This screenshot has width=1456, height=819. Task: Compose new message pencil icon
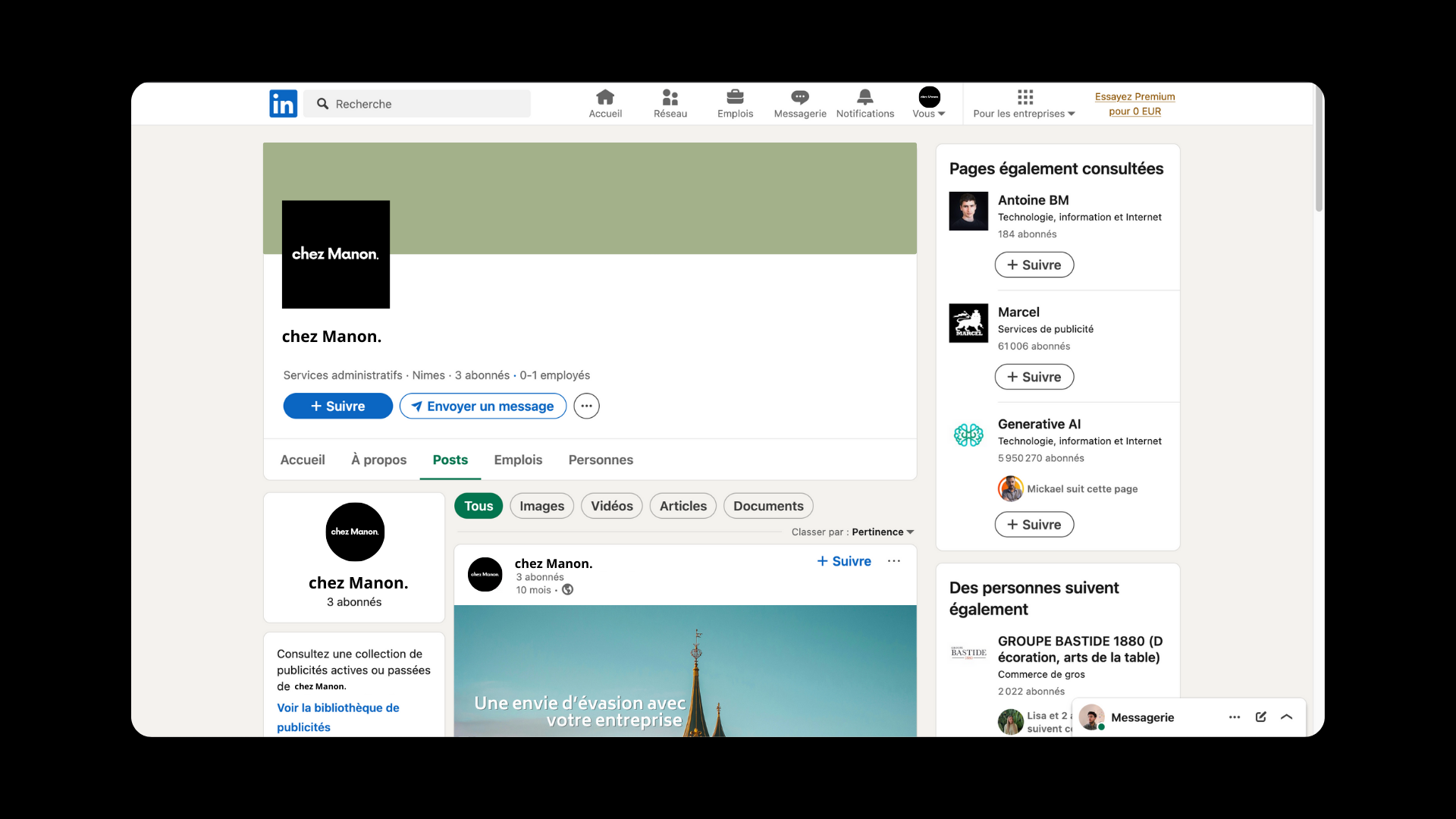point(1260,717)
